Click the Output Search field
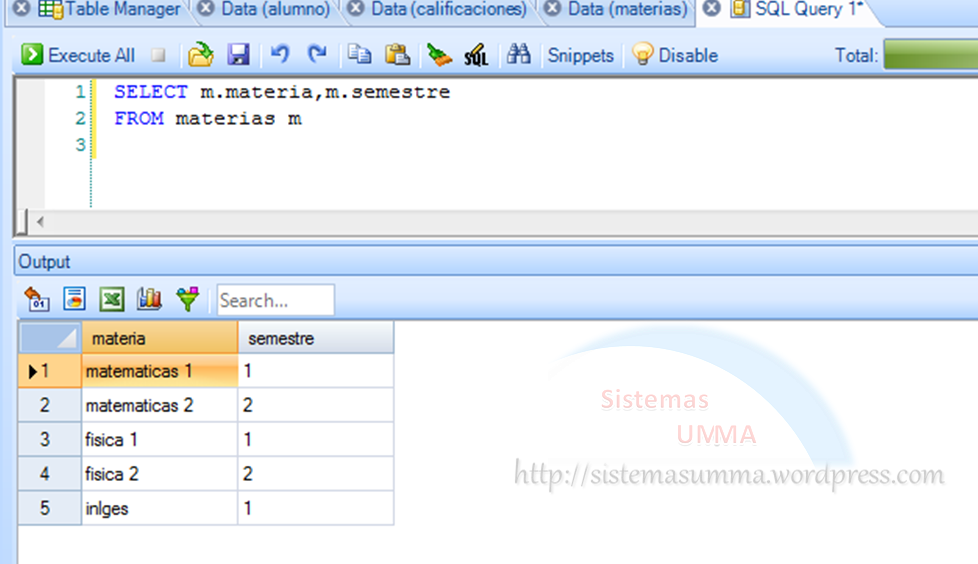 coord(275,300)
